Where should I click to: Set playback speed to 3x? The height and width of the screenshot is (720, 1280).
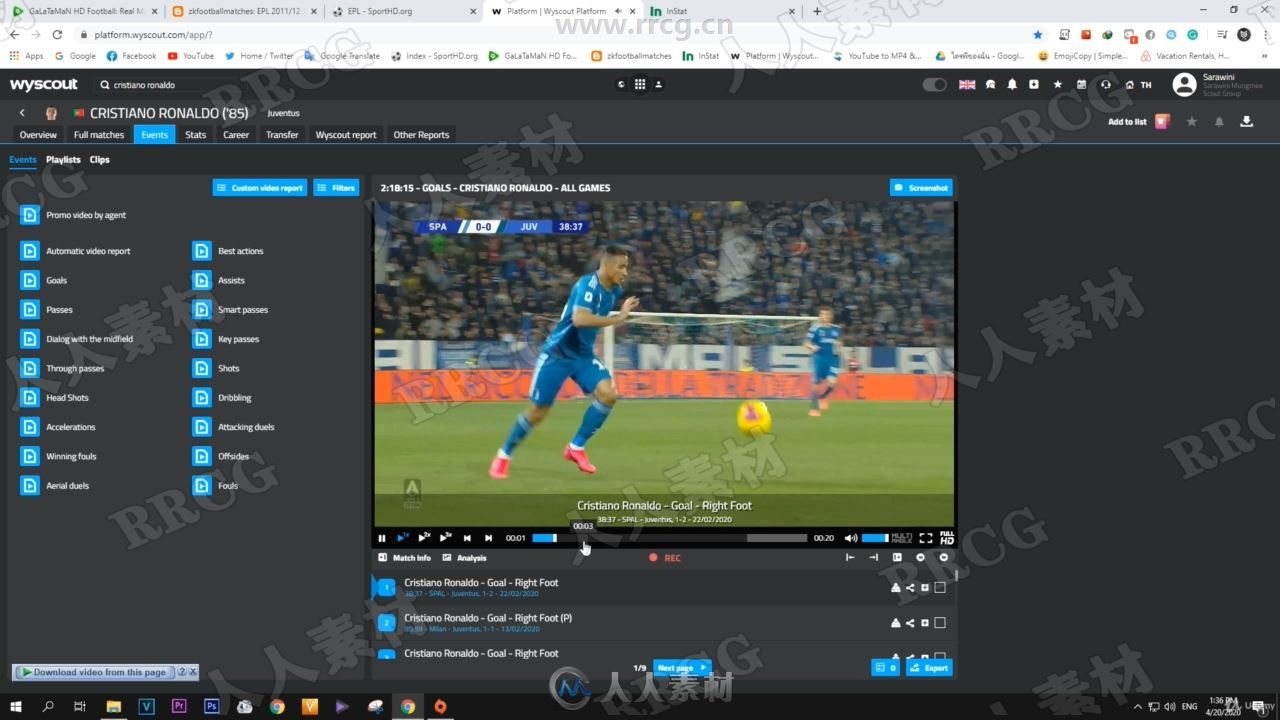[x=446, y=538]
